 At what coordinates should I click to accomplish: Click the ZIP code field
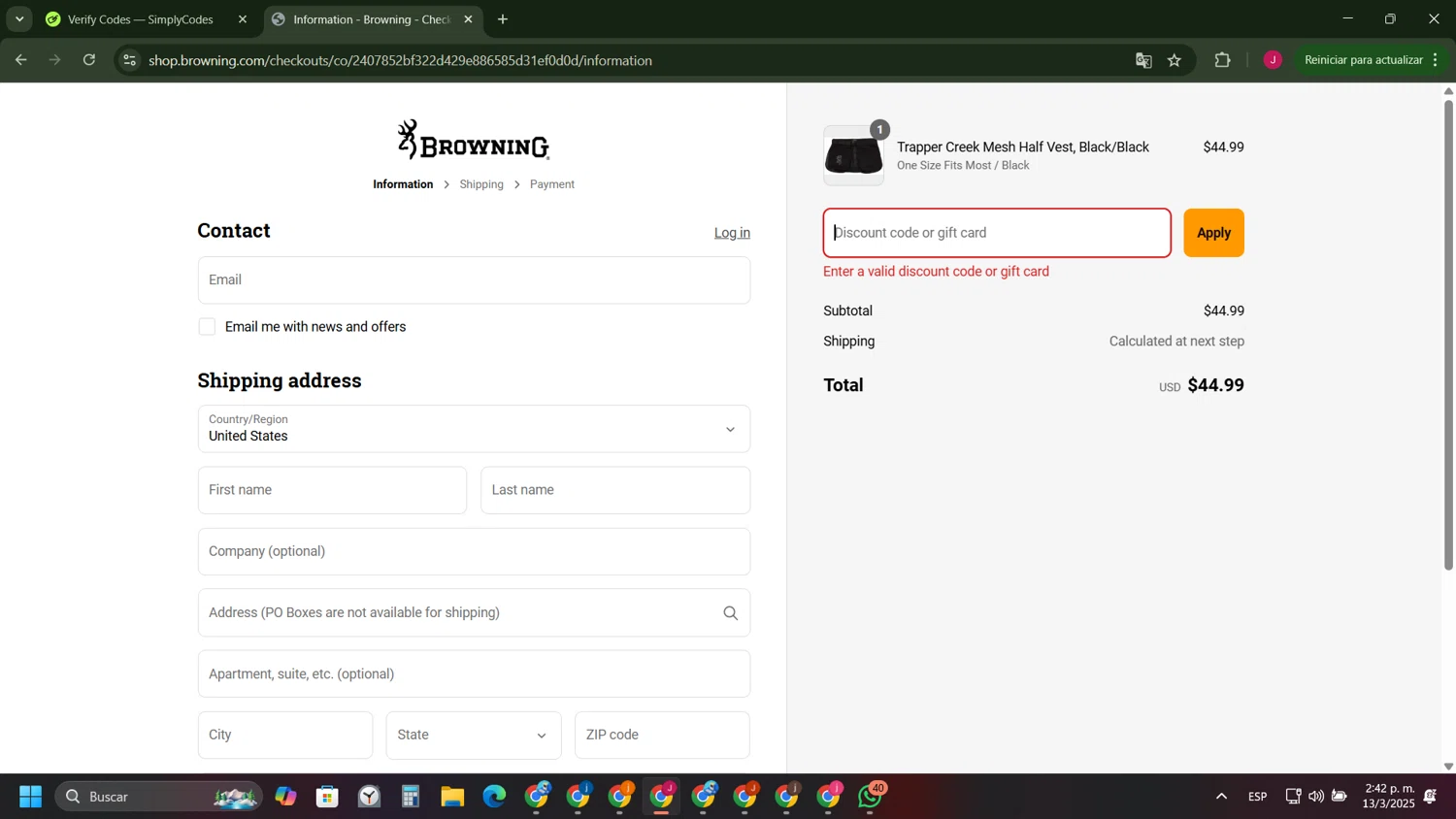[x=662, y=736]
